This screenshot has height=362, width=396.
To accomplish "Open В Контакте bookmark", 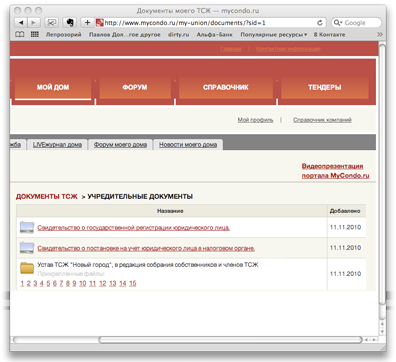I will coord(329,34).
